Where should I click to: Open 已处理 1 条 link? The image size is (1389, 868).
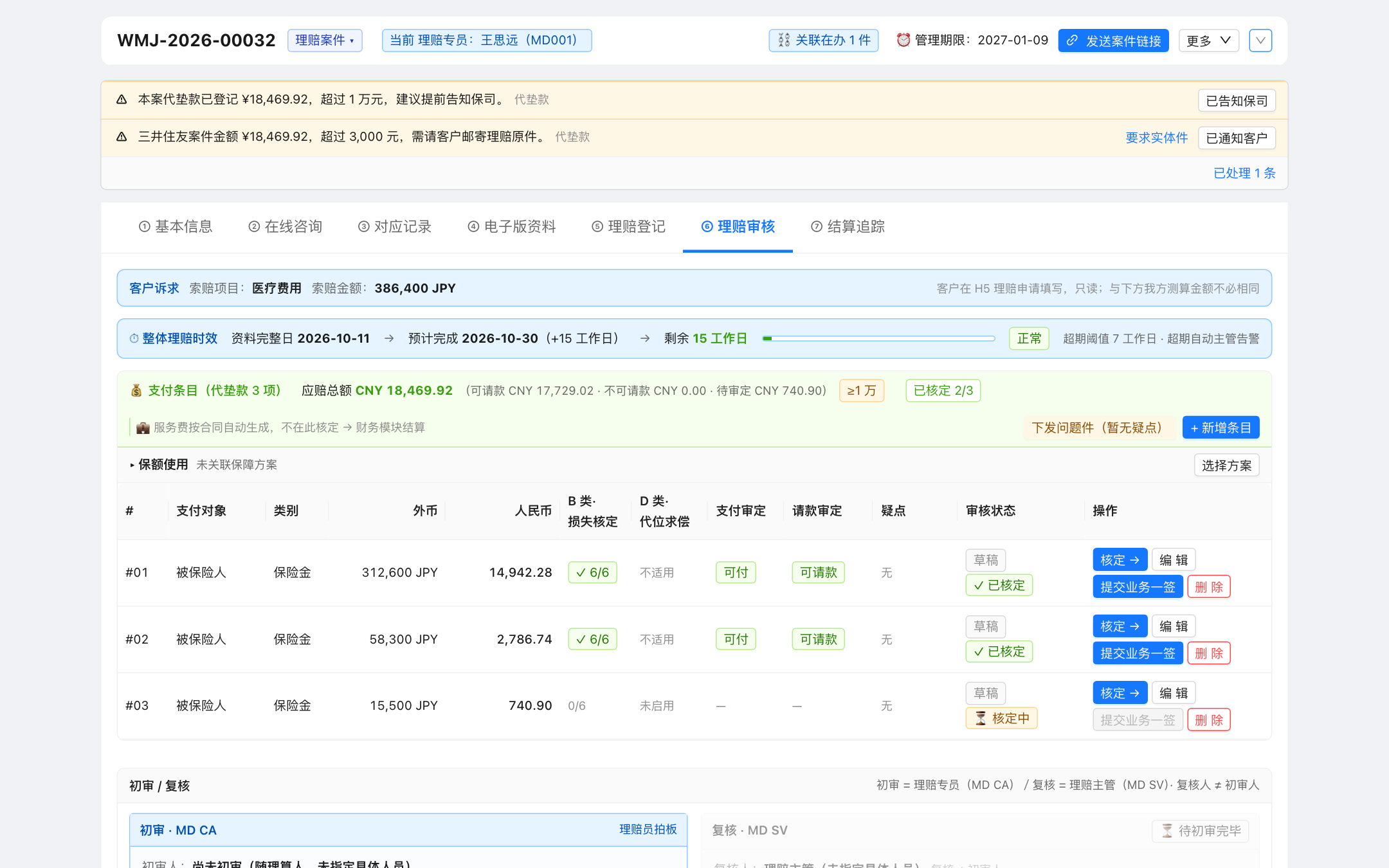(x=1244, y=173)
